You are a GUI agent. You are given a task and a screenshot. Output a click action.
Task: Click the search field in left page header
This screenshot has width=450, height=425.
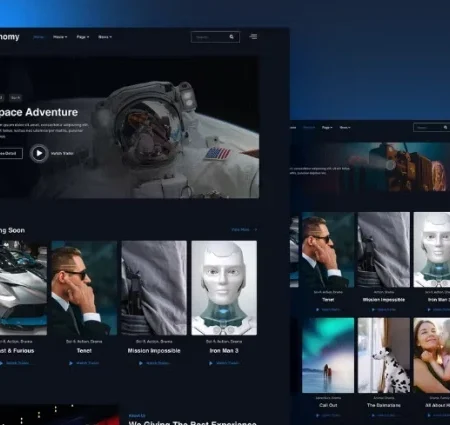(x=215, y=37)
